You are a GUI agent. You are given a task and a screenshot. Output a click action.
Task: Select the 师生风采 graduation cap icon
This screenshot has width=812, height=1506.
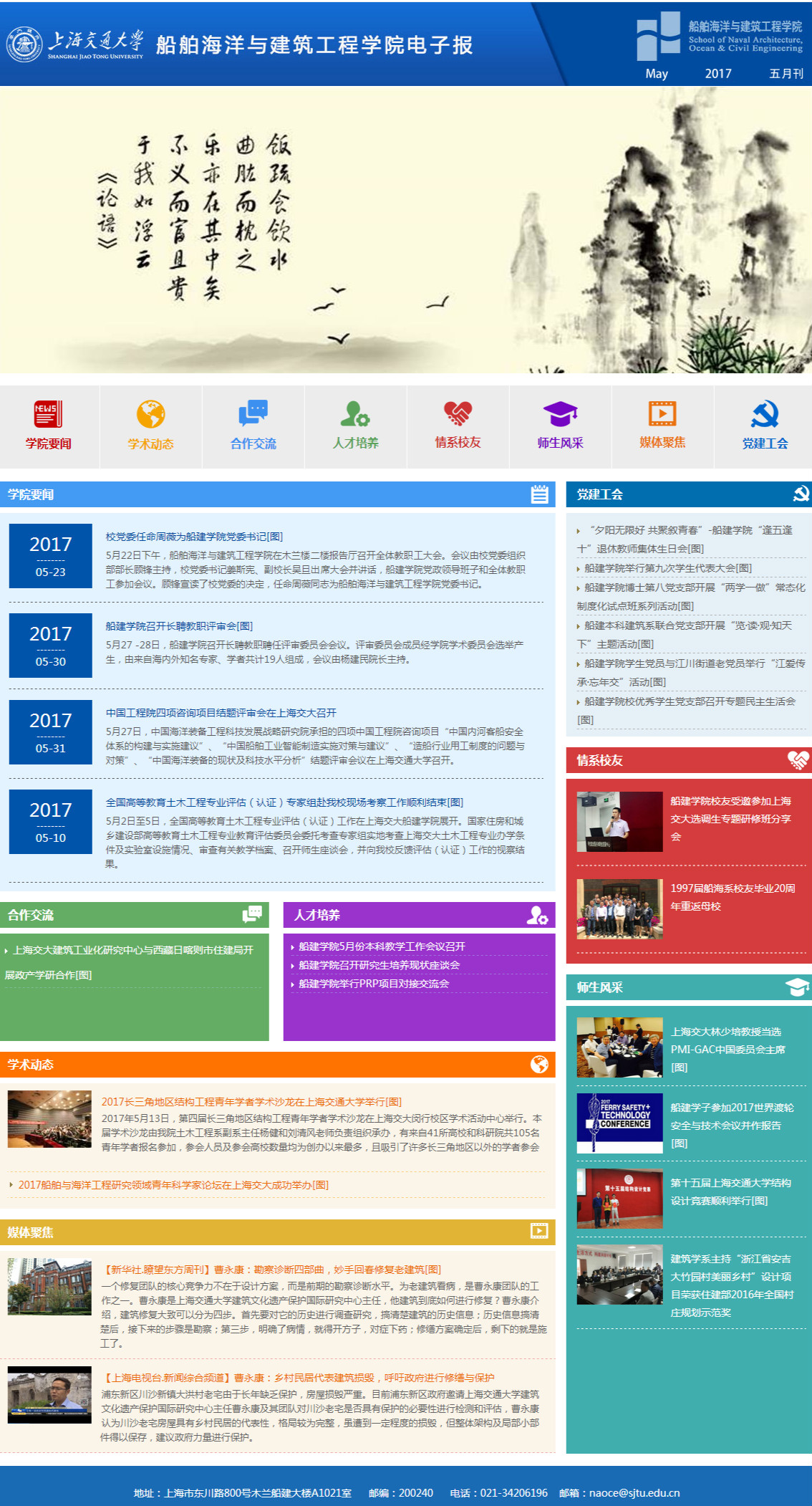(560, 414)
